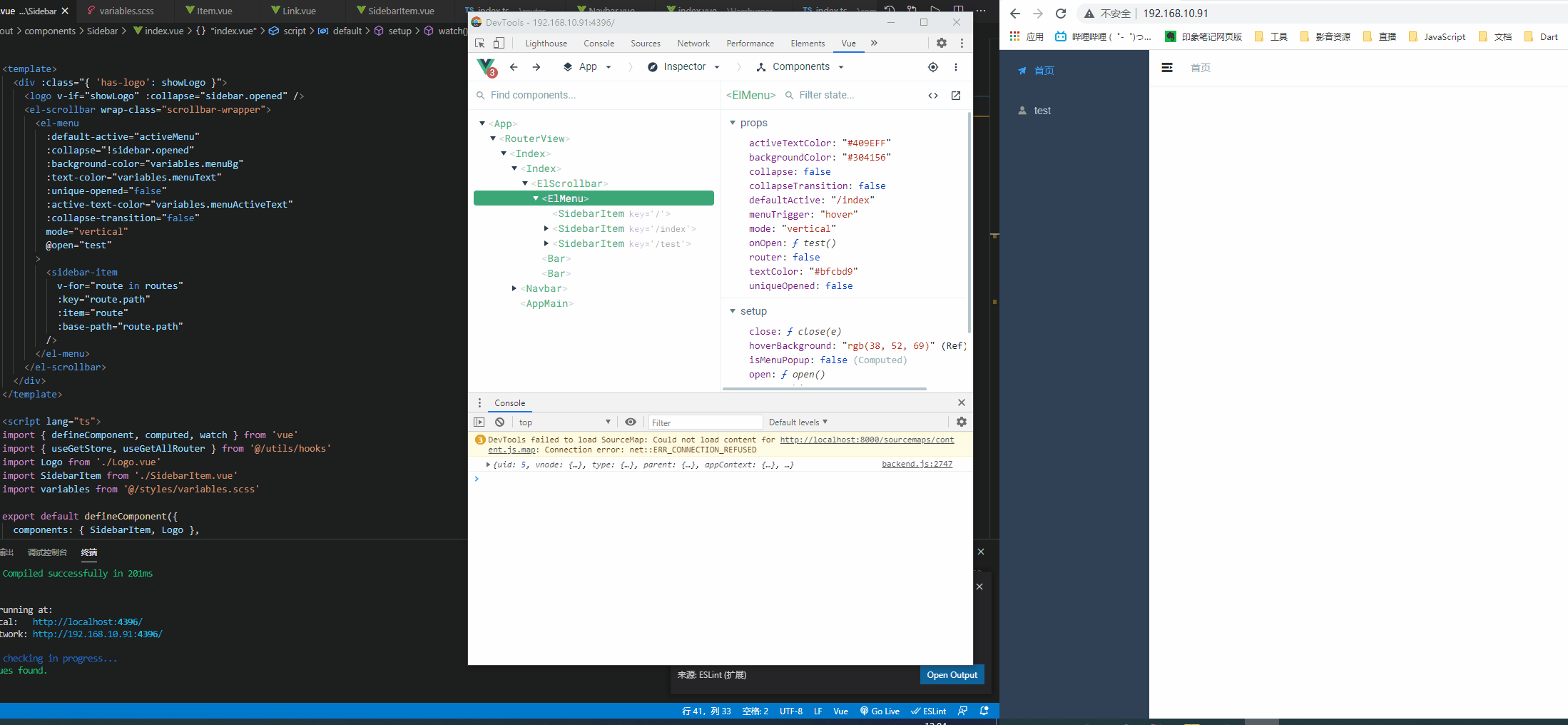This screenshot has height=725, width=1568.
Task: Click the target/locate component icon in Vue panel
Action: point(932,66)
